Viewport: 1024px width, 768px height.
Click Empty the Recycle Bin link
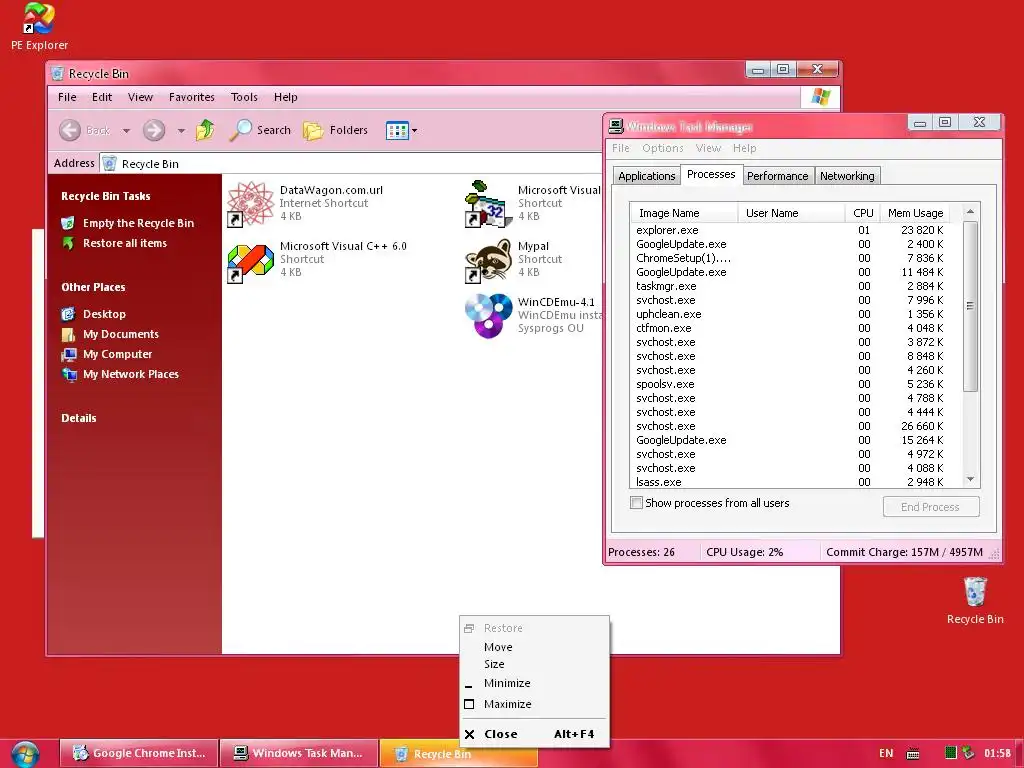pyautogui.click(x=138, y=223)
